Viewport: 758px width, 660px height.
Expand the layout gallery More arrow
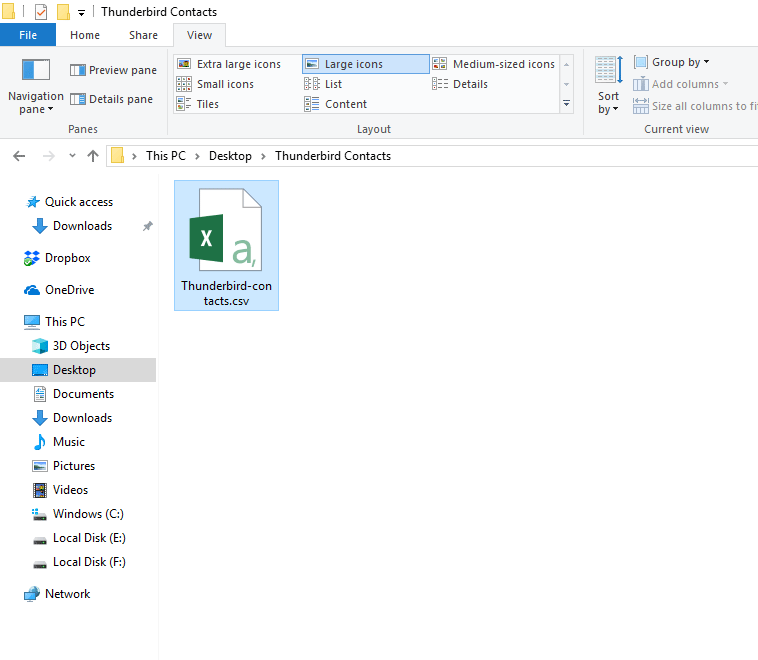(x=567, y=104)
